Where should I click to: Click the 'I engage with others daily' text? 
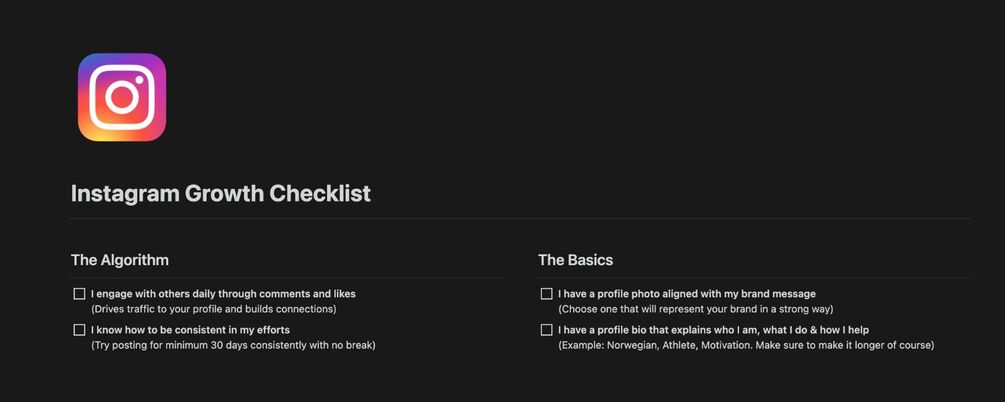(223, 294)
